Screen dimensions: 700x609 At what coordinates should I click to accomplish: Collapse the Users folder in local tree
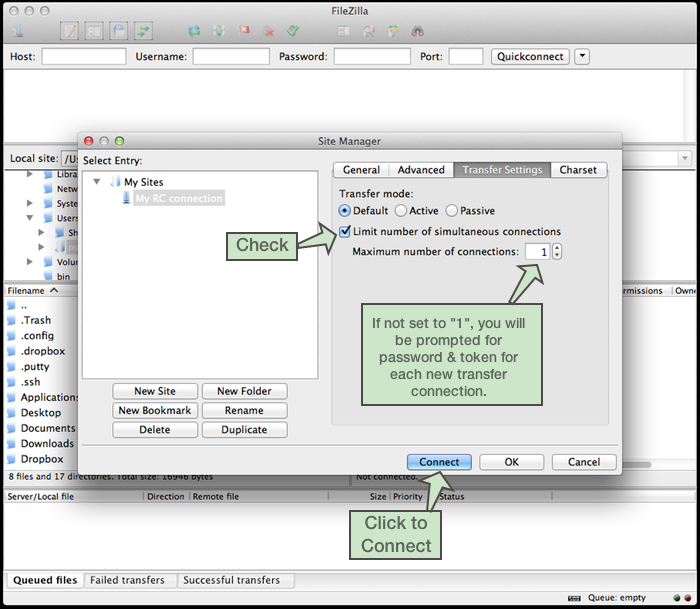(30, 218)
